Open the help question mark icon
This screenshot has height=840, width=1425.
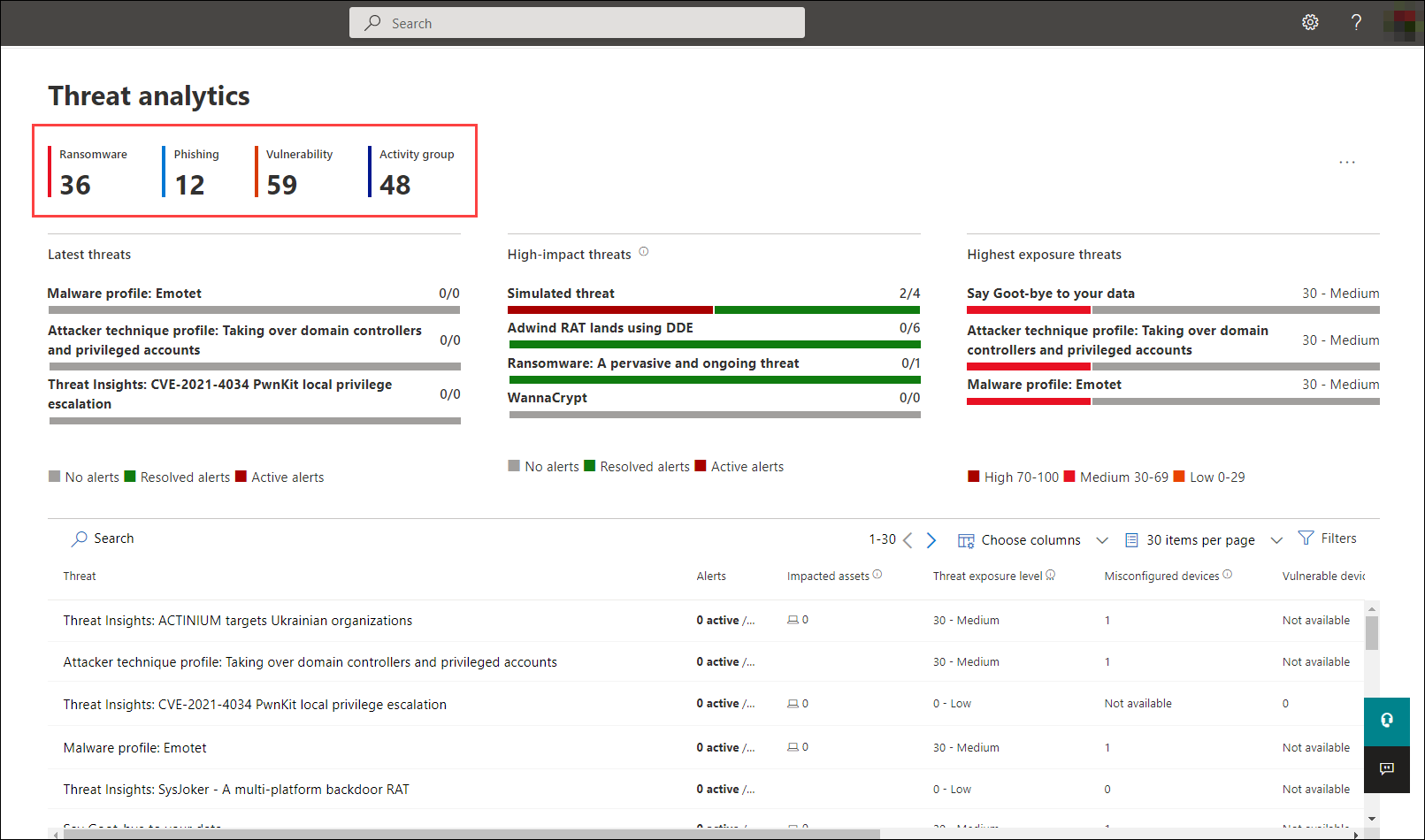pyautogui.click(x=1356, y=23)
